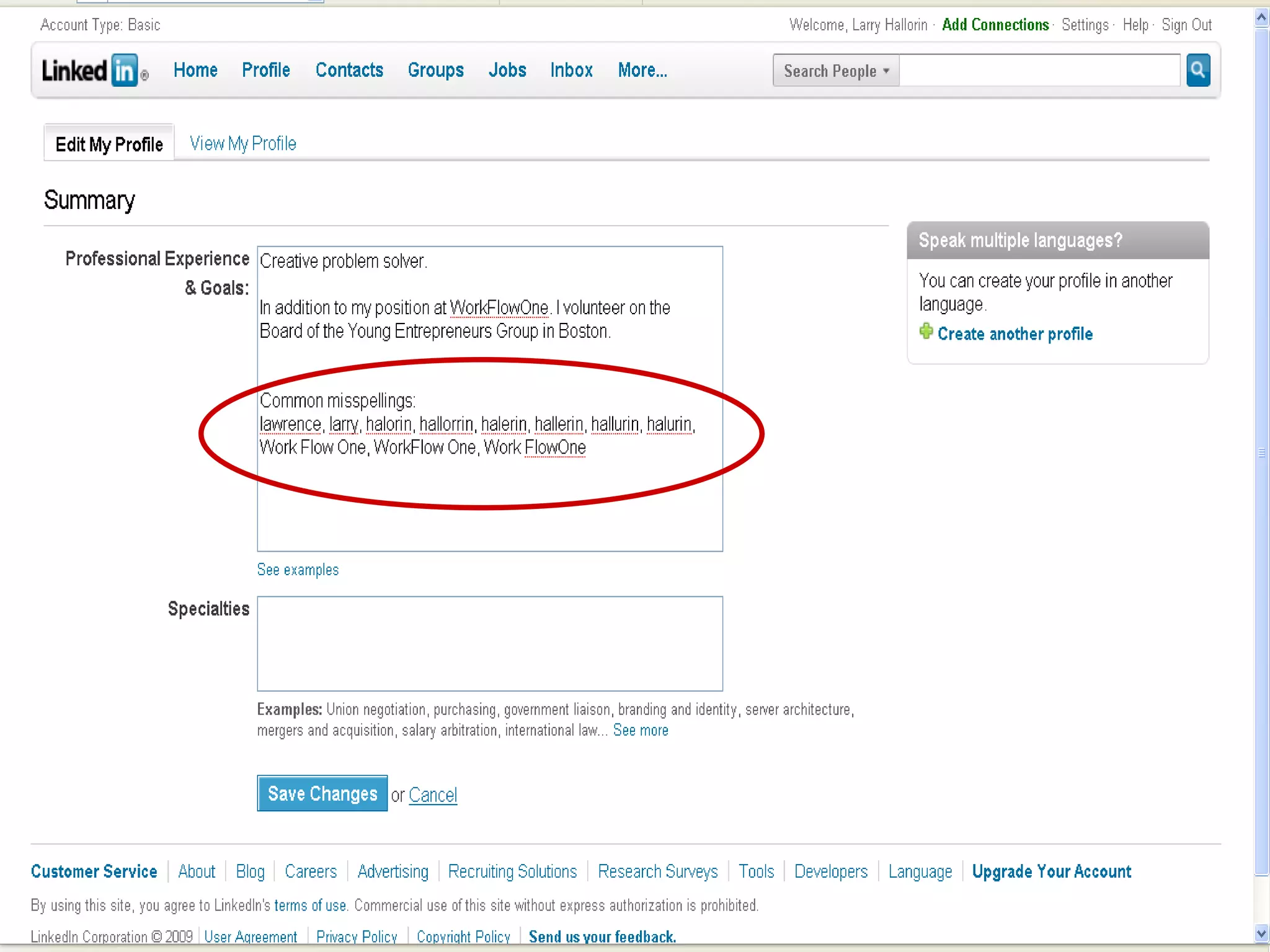This screenshot has width=1270, height=952.
Task: Open the Profile menu item
Action: 265,71
